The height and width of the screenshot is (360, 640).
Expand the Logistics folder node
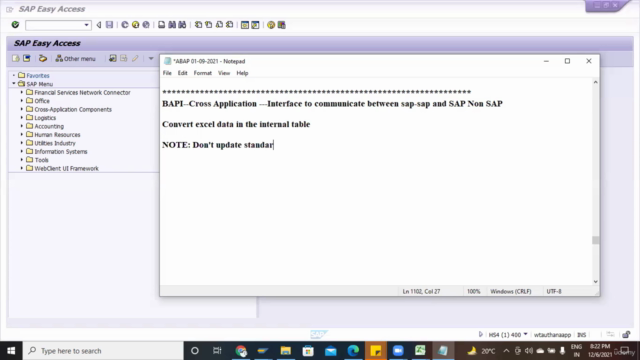pyautogui.click(x=22, y=118)
